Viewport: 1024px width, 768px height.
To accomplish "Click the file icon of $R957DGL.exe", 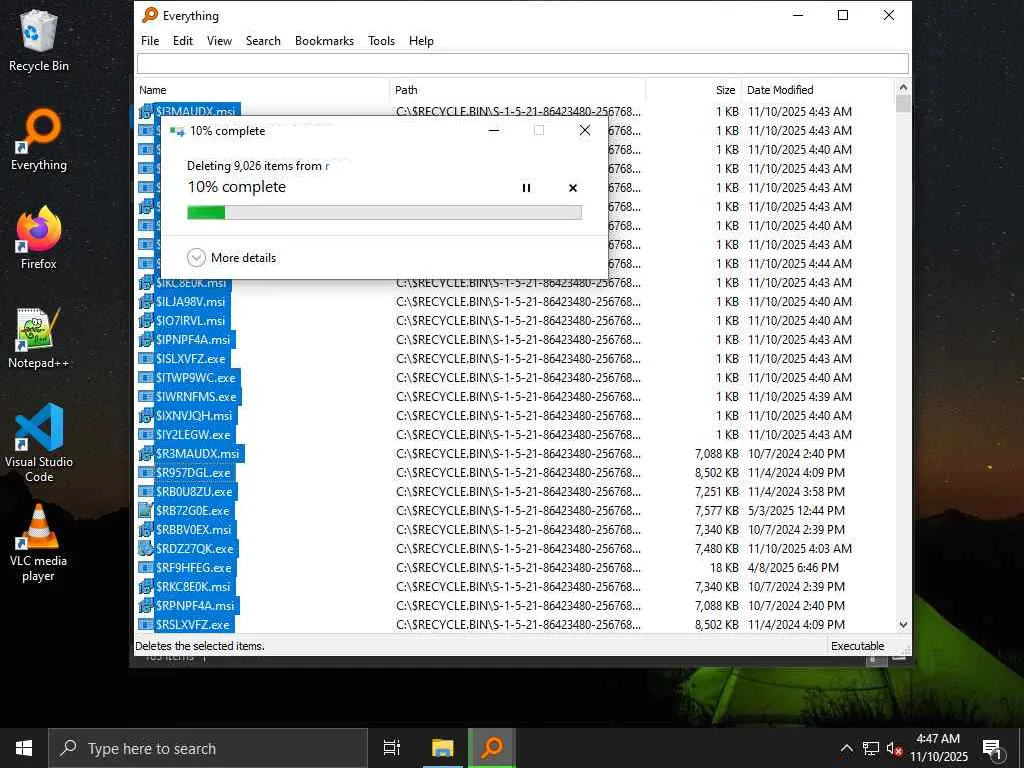I will 146,473.
